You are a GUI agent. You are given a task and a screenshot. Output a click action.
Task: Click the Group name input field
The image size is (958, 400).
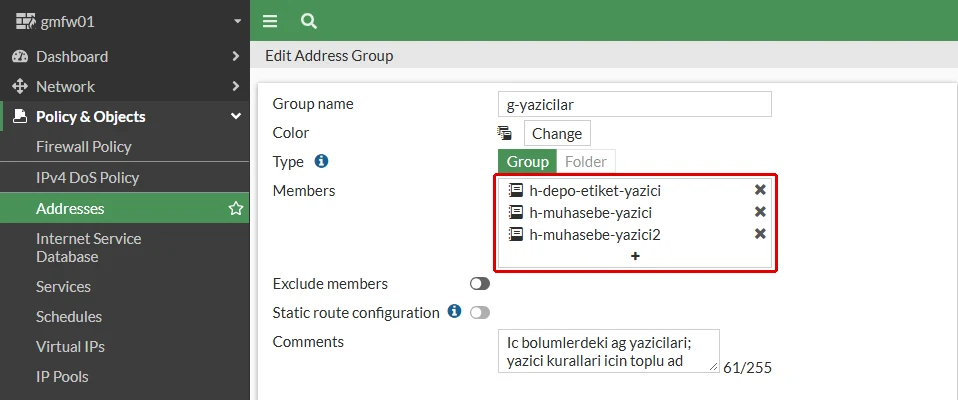click(635, 104)
